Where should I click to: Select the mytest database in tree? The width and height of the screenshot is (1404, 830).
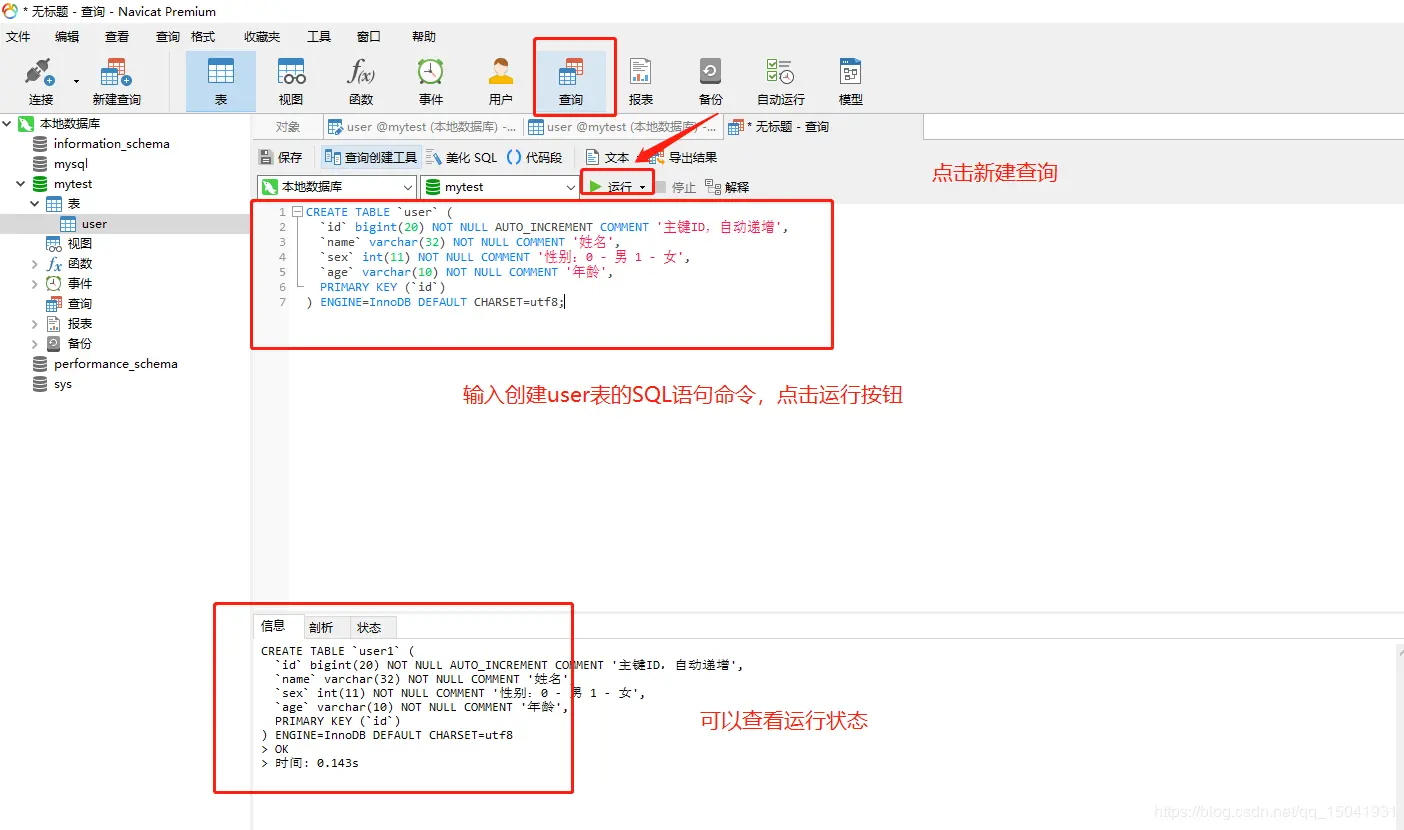point(73,184)
